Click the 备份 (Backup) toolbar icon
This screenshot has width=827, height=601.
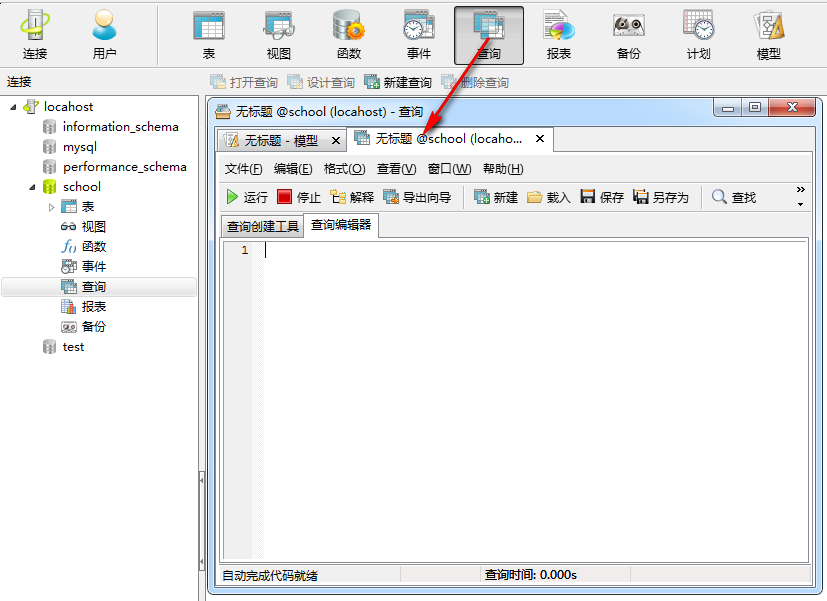click(x=628, y=34)
